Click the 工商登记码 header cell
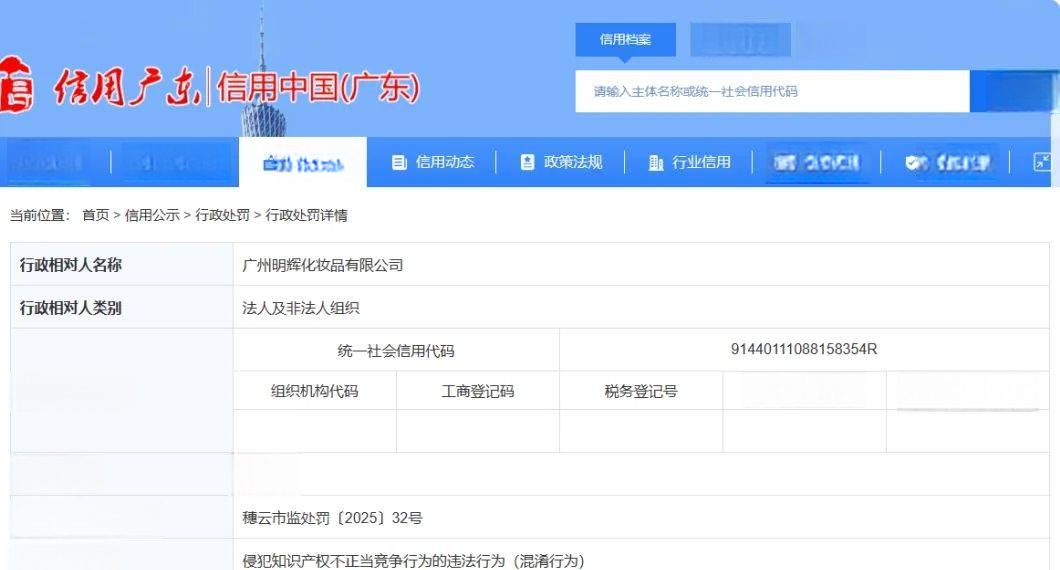Screen dimensions: 1060x570 pyautogui.click(x=478, y=391)
